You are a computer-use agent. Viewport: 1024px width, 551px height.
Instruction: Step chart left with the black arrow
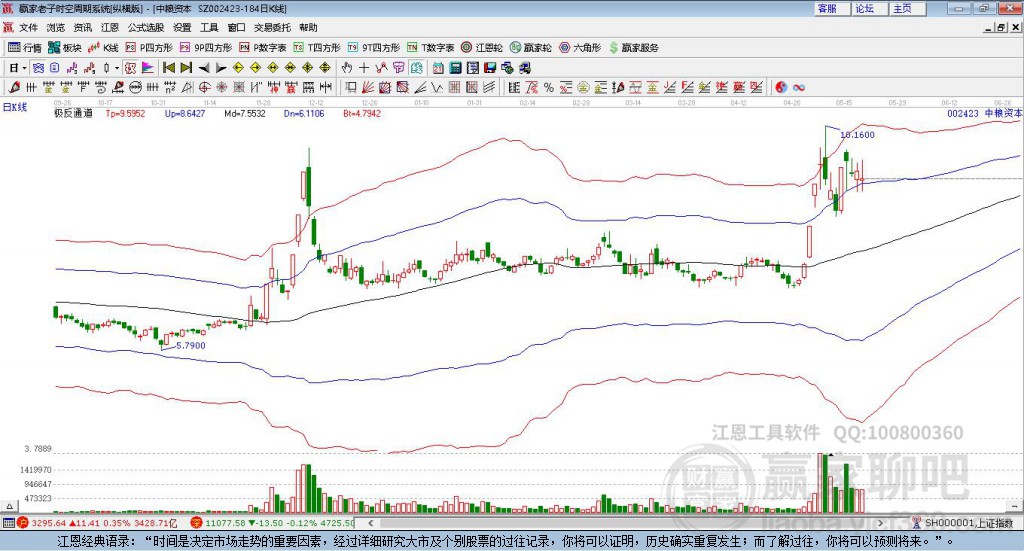[204, 68]
